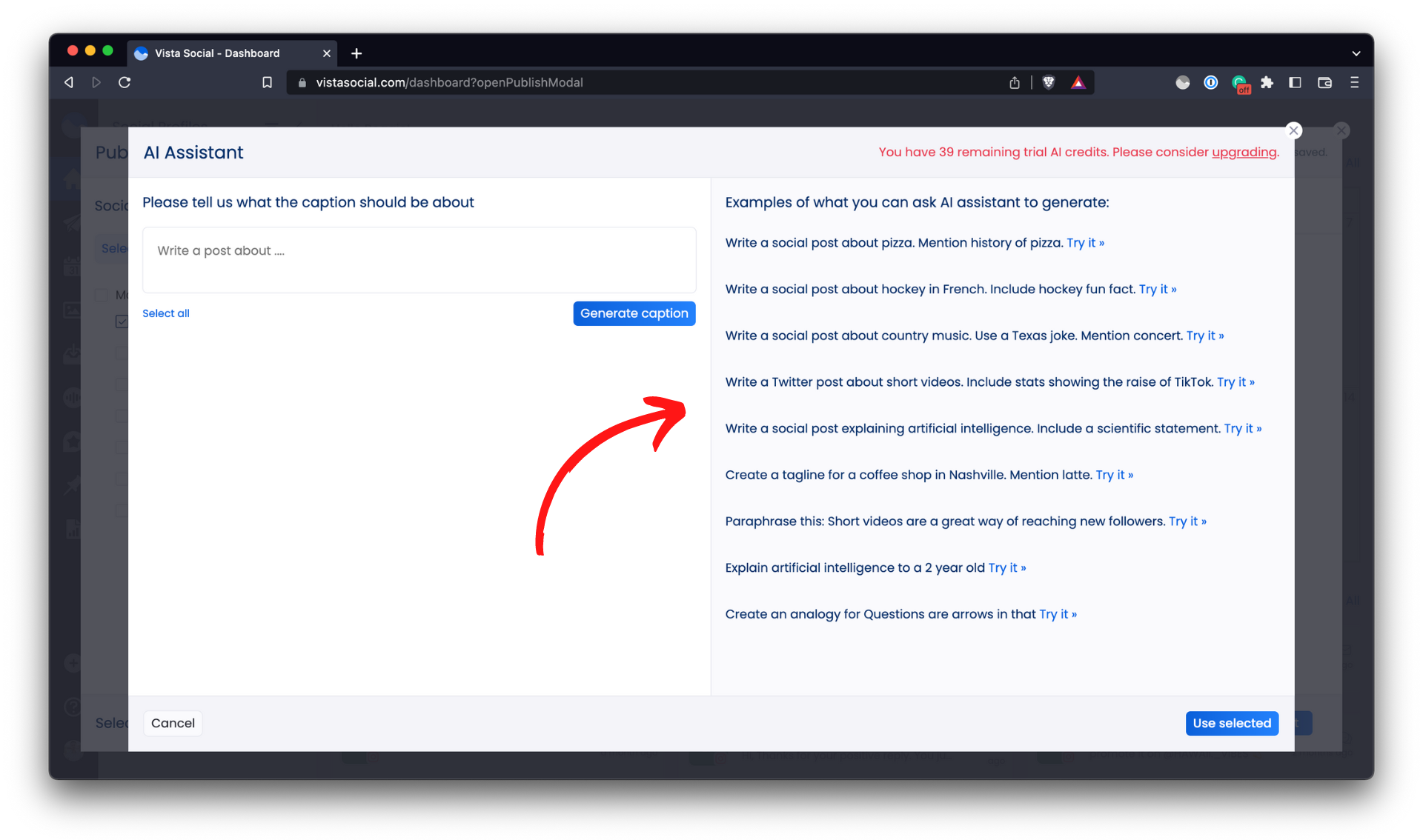1423x840 pixels.
Task: Go back in browser history
Action: click(x=69, y=82)
